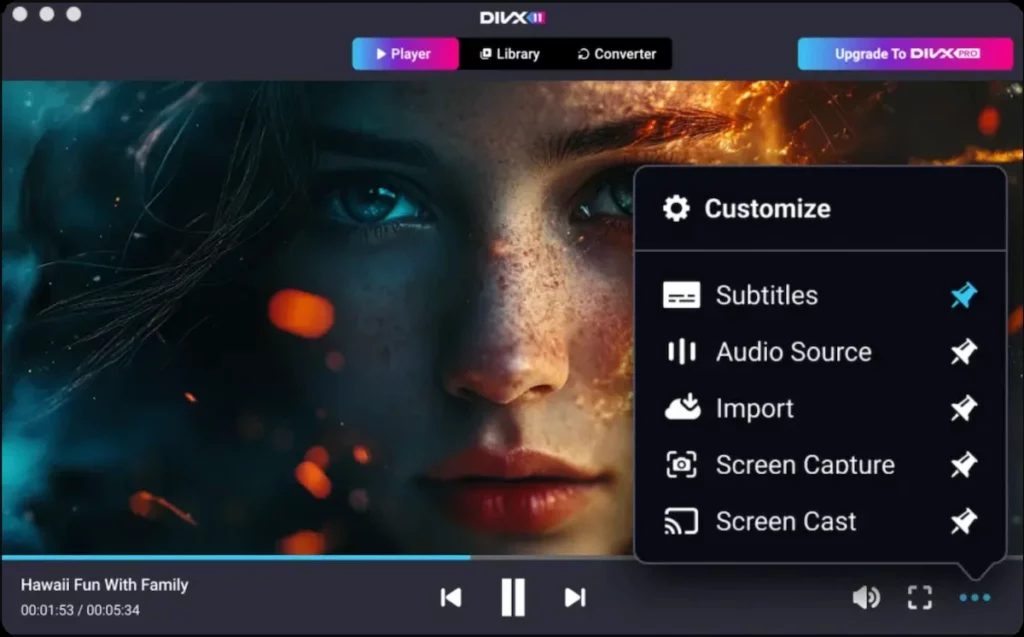This screenshot has width=1024, height=637.
Task: Pause the video playback
Action: coord(512,597)
